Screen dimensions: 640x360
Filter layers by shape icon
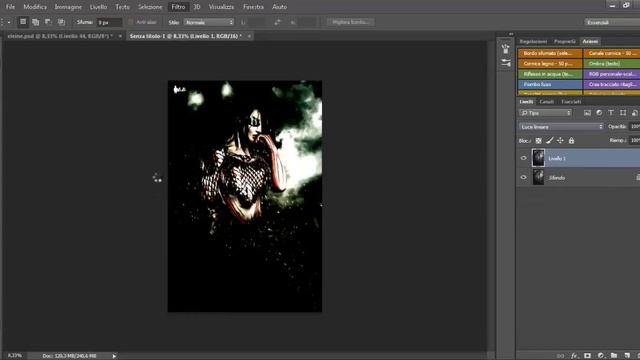pyautogui.click(x=623, y=113)
